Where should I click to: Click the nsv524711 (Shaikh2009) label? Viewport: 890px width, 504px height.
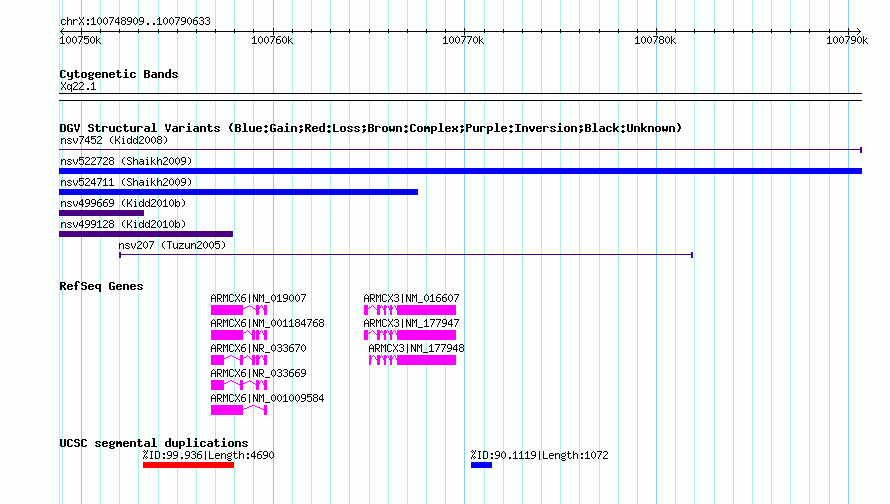pyautogui.click(x=126, y=182)
